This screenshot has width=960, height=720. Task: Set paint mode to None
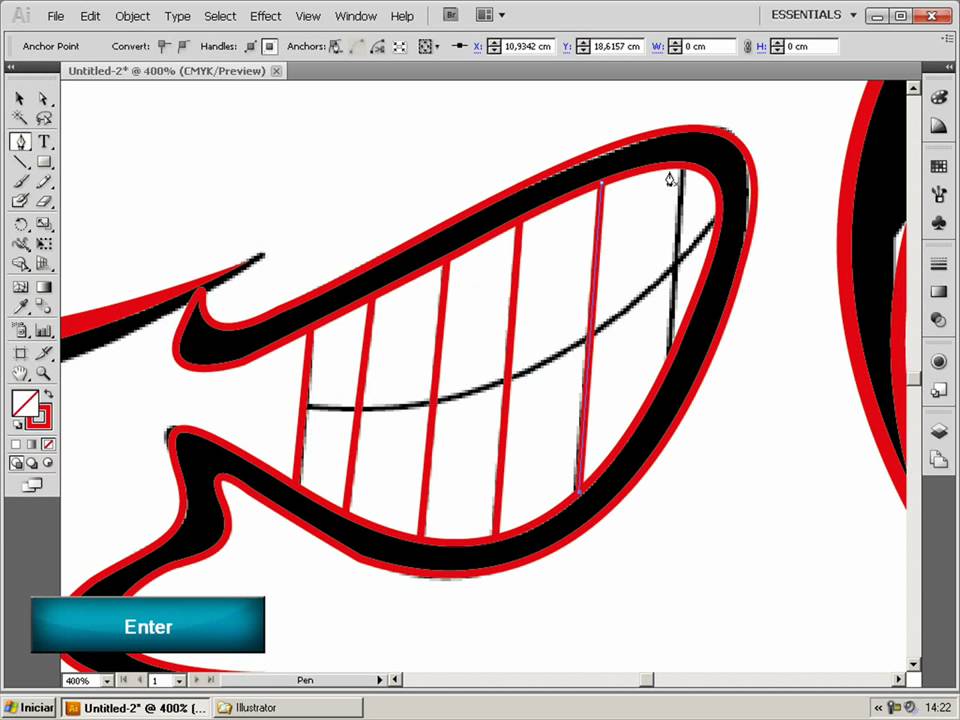tap(48, 444)
